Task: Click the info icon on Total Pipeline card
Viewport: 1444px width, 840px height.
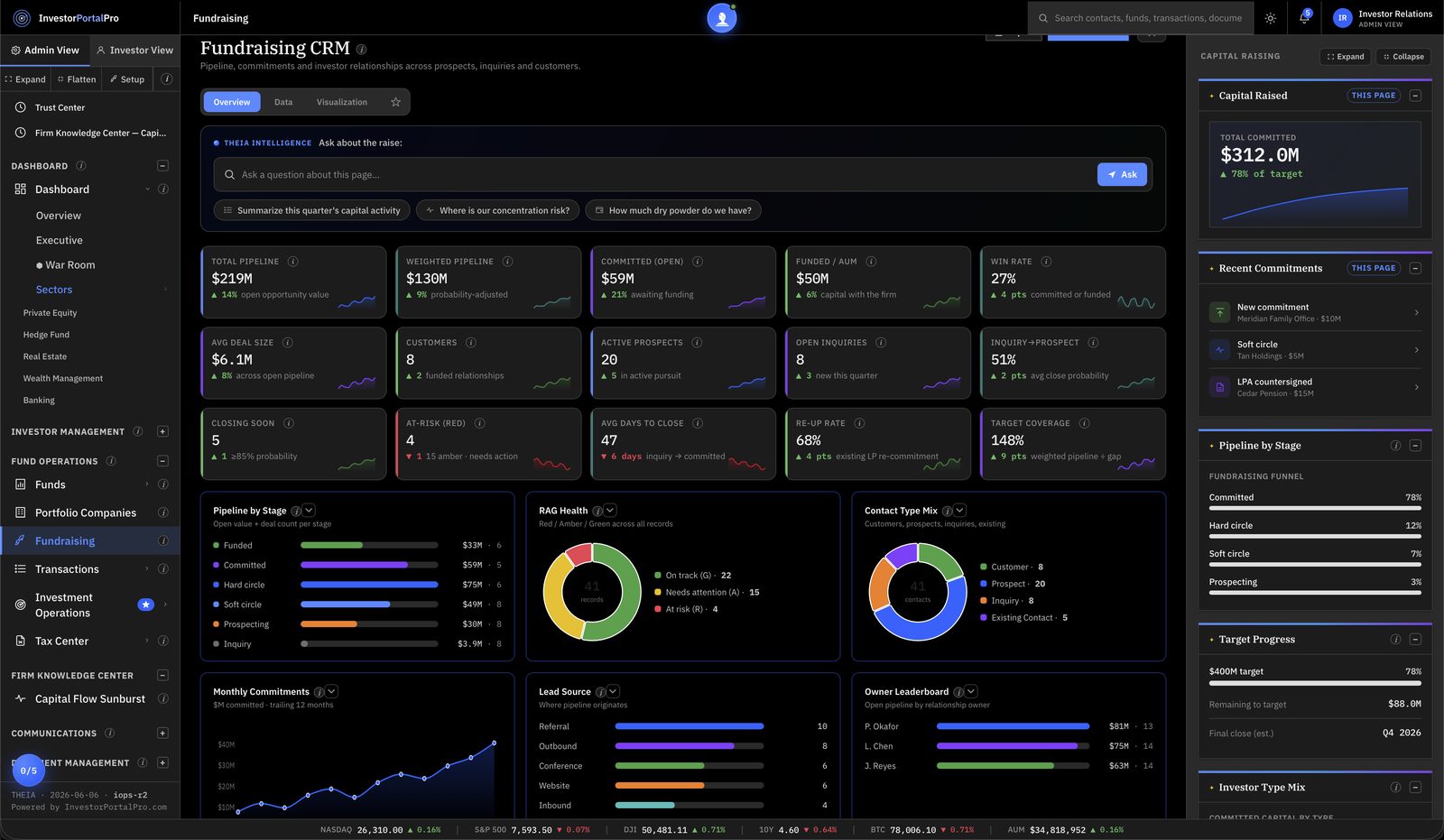Action: 292,262
